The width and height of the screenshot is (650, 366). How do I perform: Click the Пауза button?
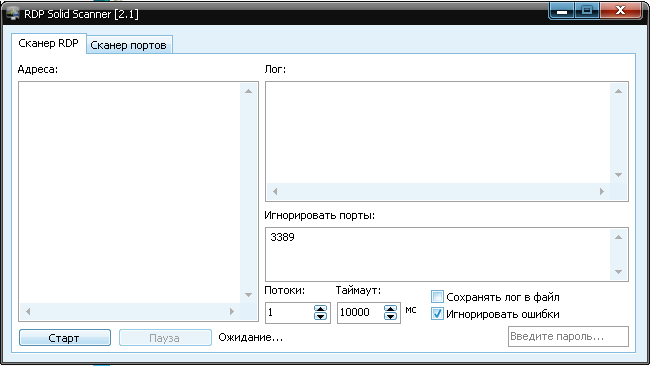165,338
